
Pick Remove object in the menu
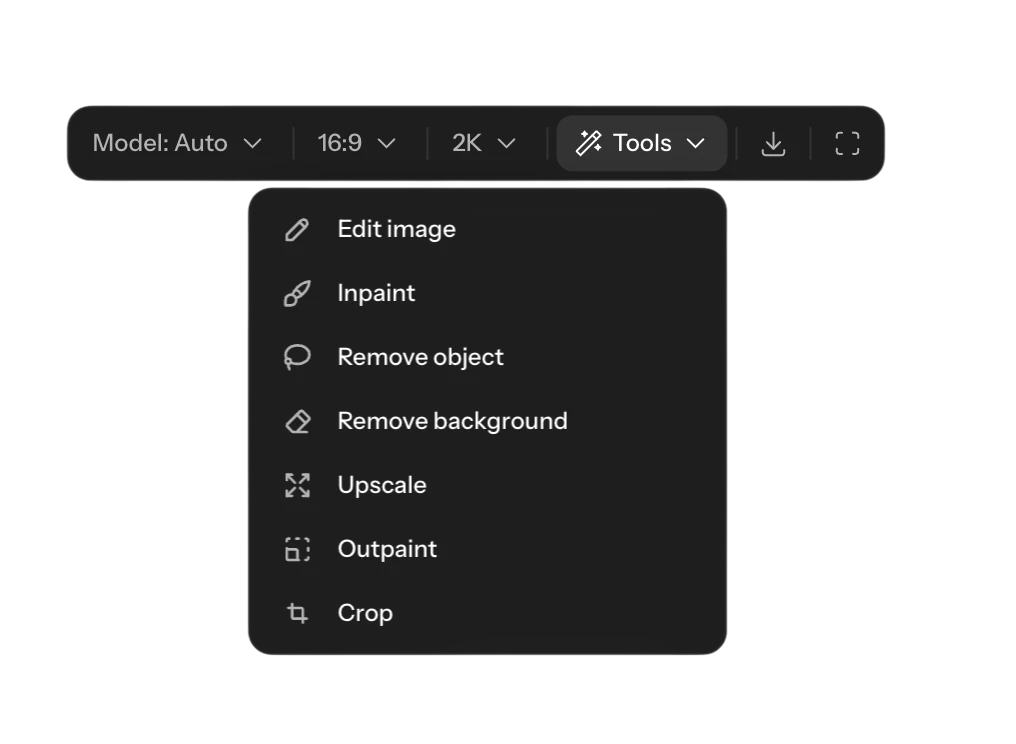coord(487,357)
